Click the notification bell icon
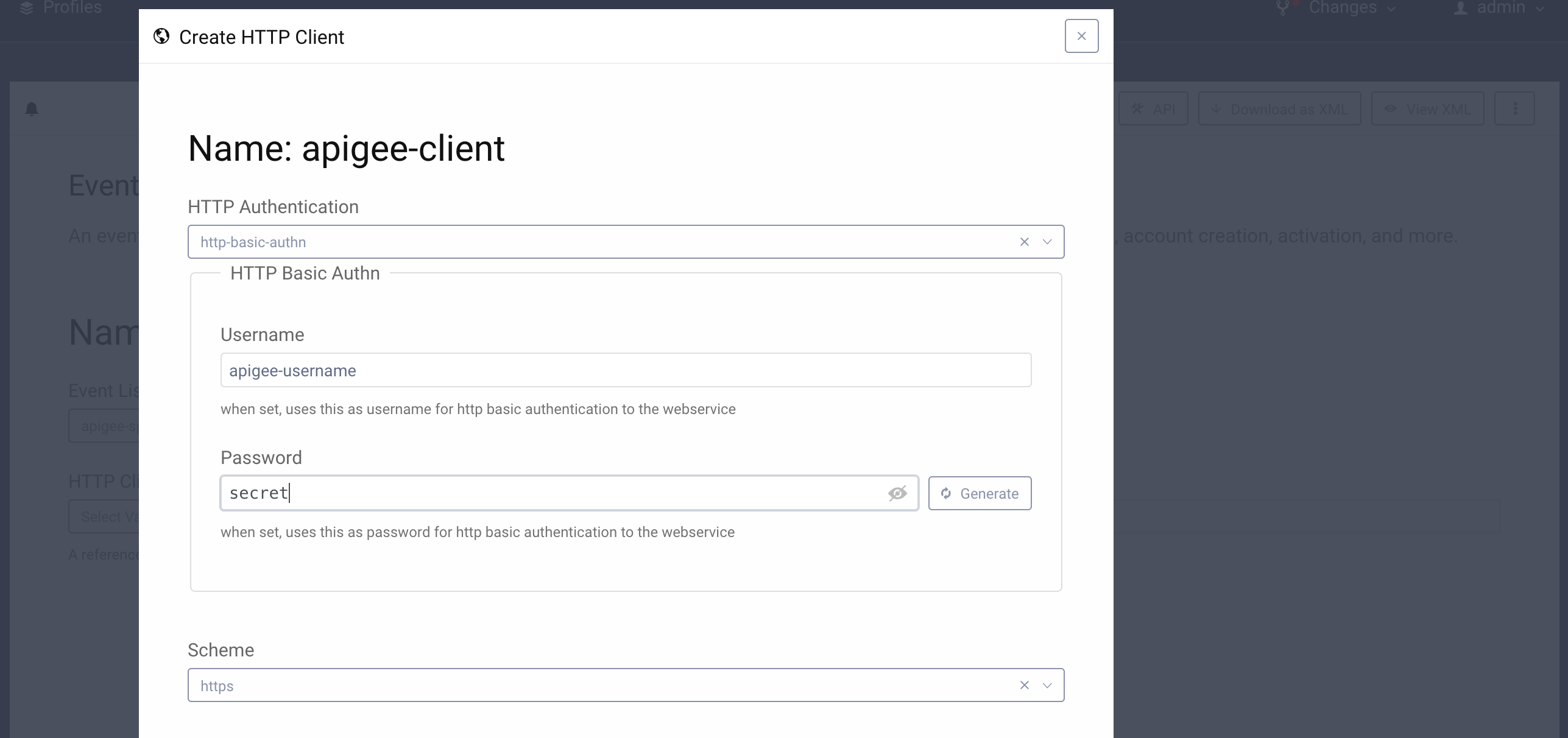This screenshot has height=738, width=1568. pyautogui.click(x=32, y=108)
